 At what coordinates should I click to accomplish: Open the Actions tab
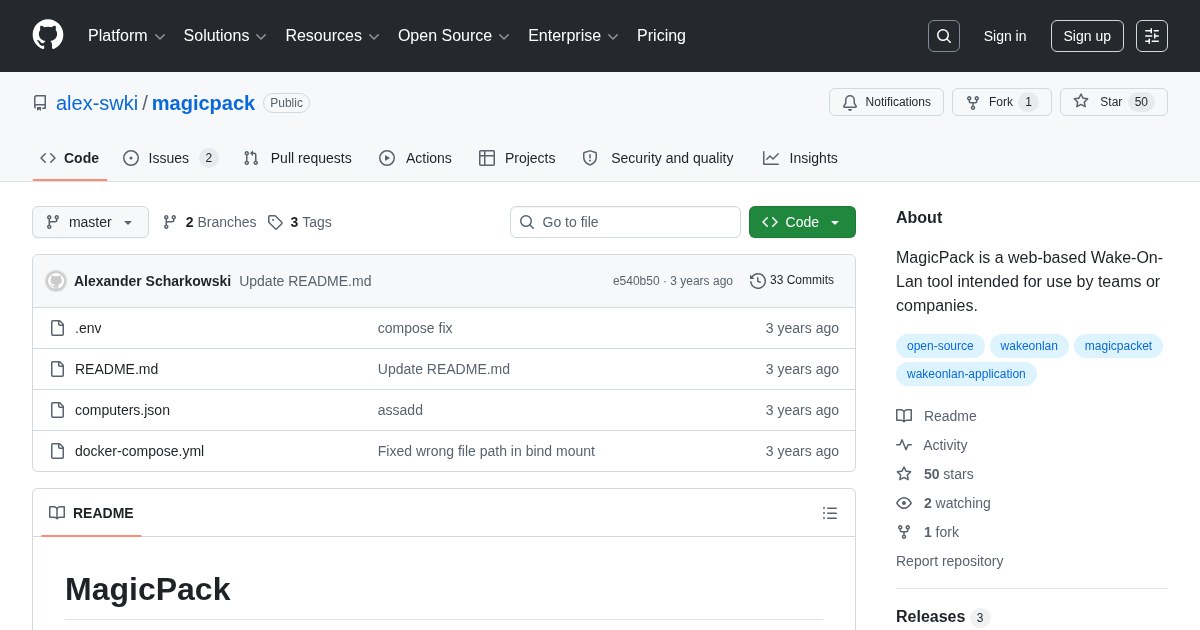click(x=415, y=158)
